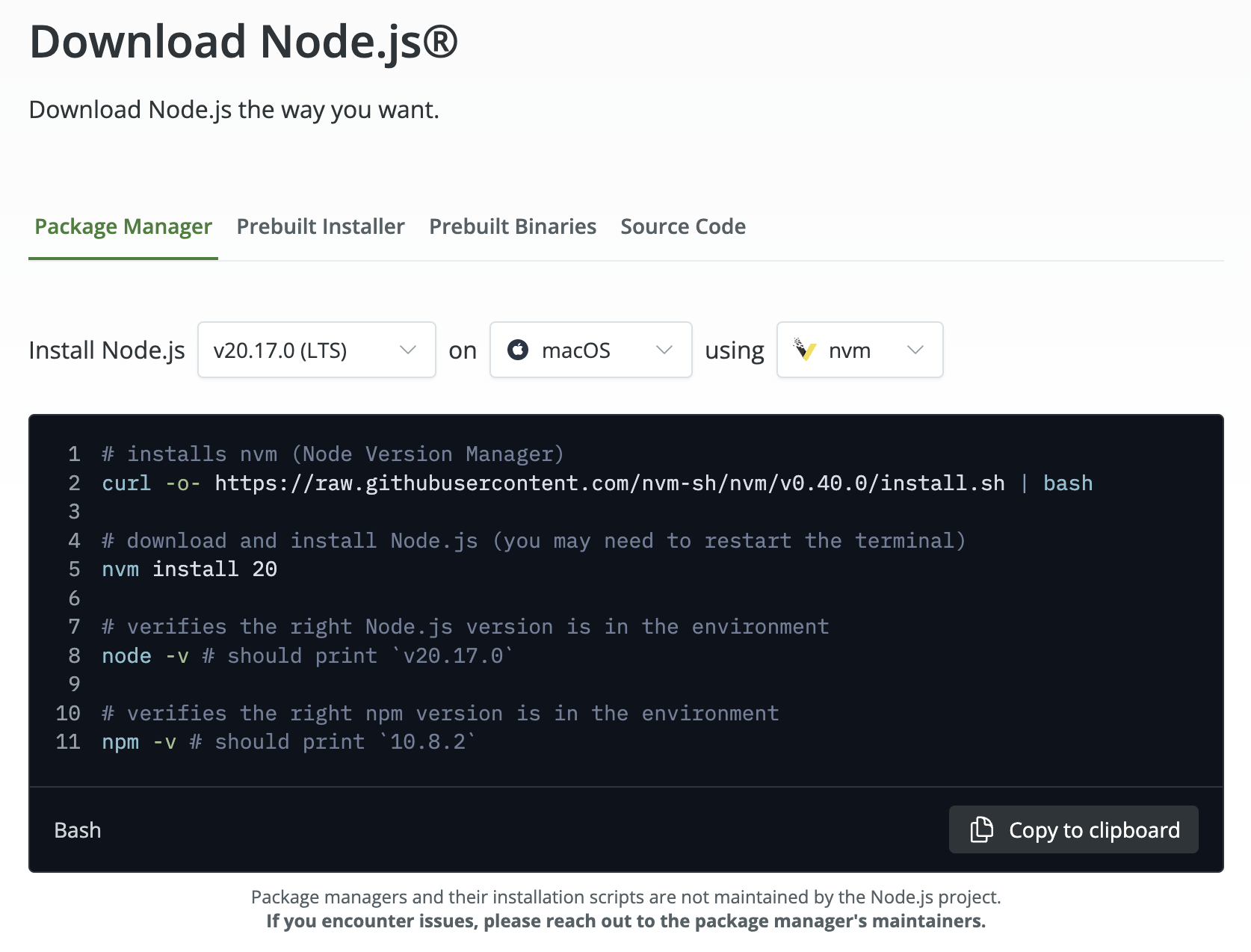Click the 'npm -v' command line
Screen dimensions: 1251x952
coord(288,742)
